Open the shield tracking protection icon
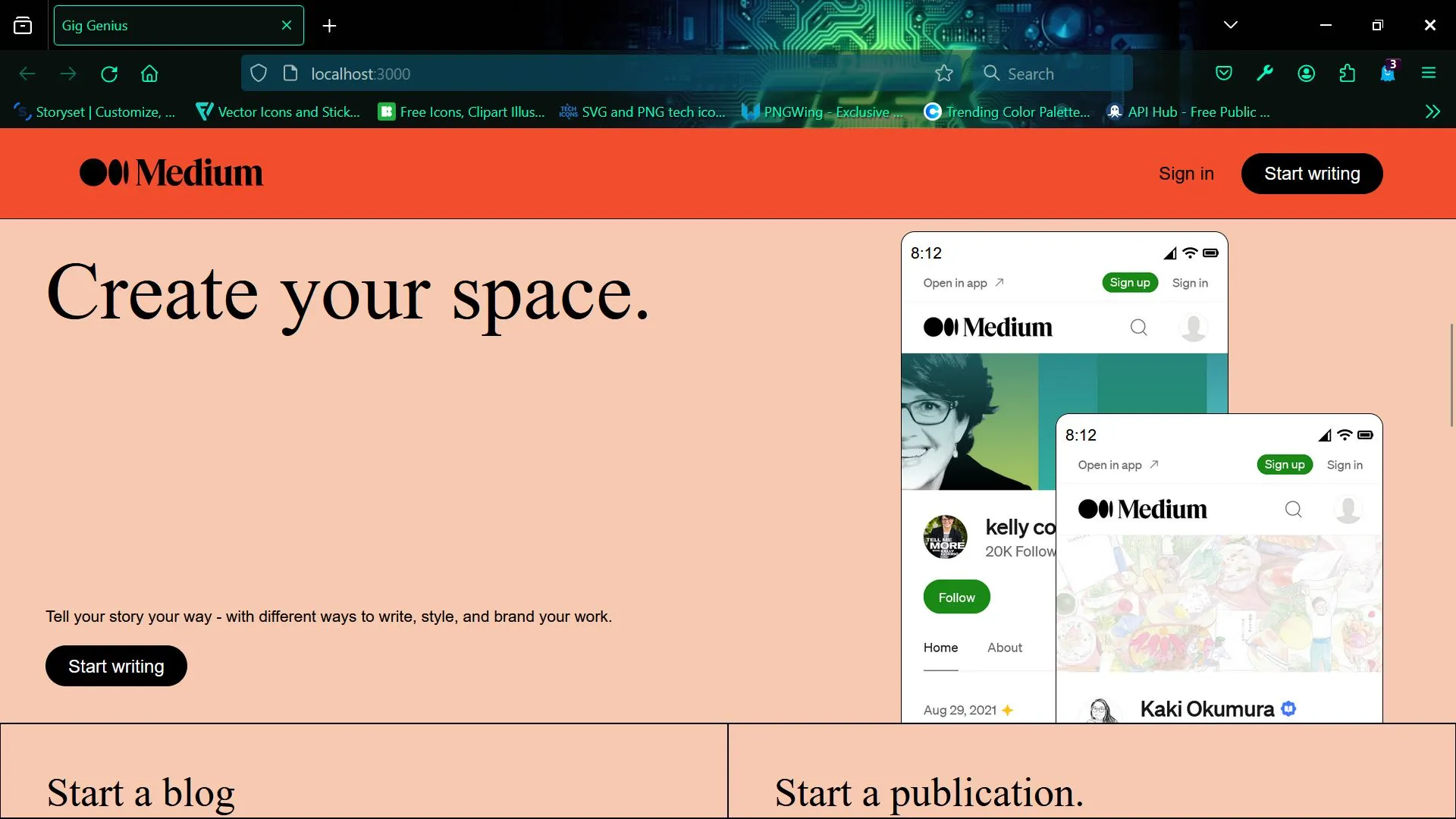The image size is (1456, 819). 259,74
